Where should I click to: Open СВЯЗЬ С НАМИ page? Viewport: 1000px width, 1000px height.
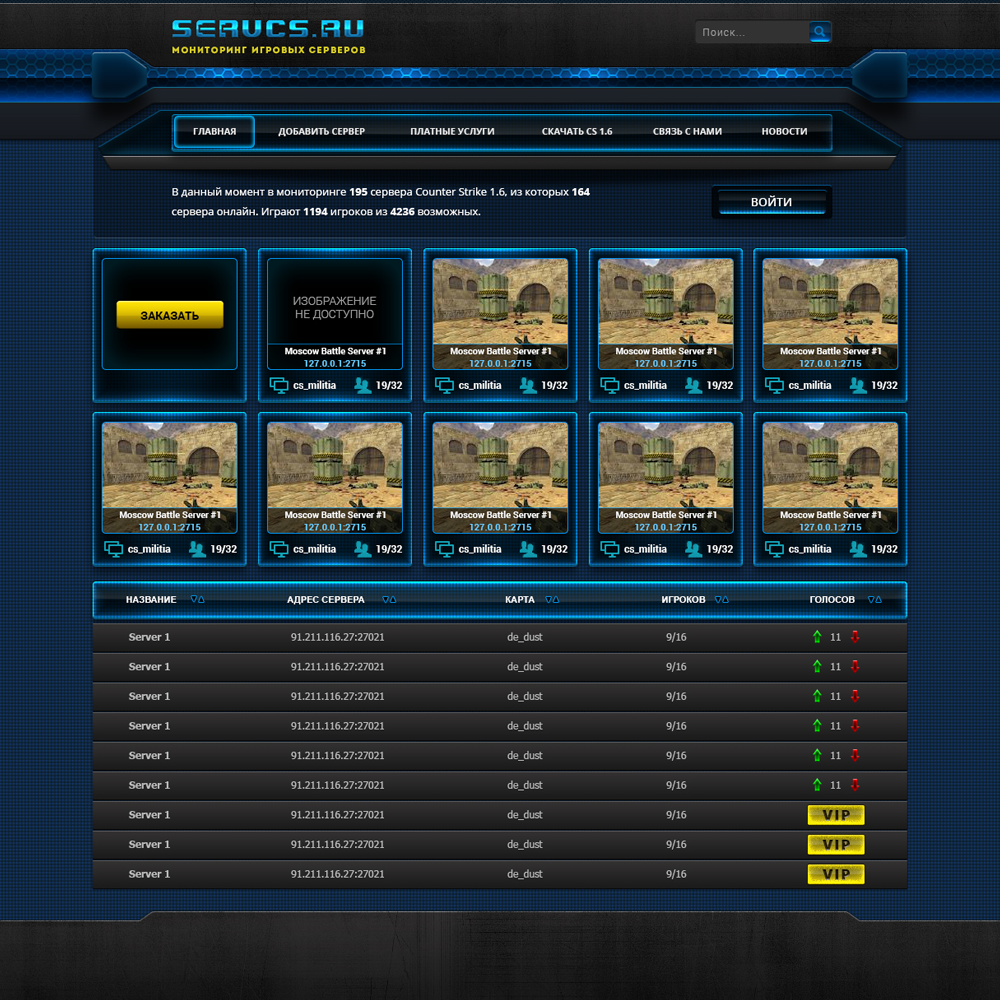pos(687,131)
